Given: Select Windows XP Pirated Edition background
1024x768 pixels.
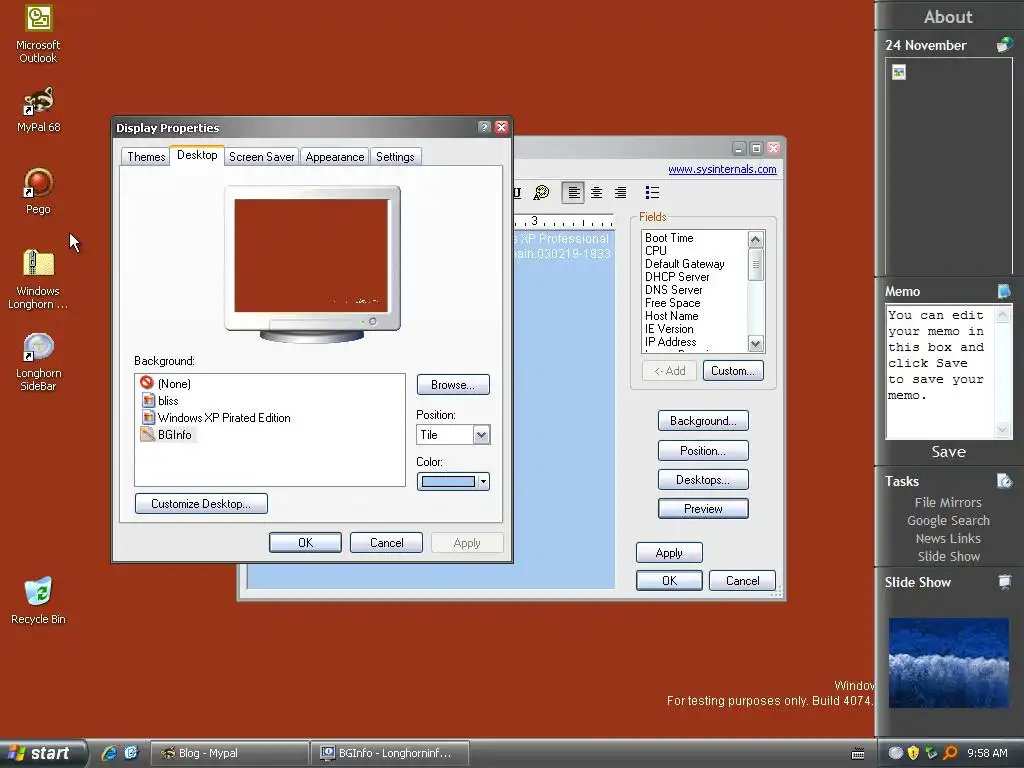Looking at the screenshot, I should coord(216,417).
